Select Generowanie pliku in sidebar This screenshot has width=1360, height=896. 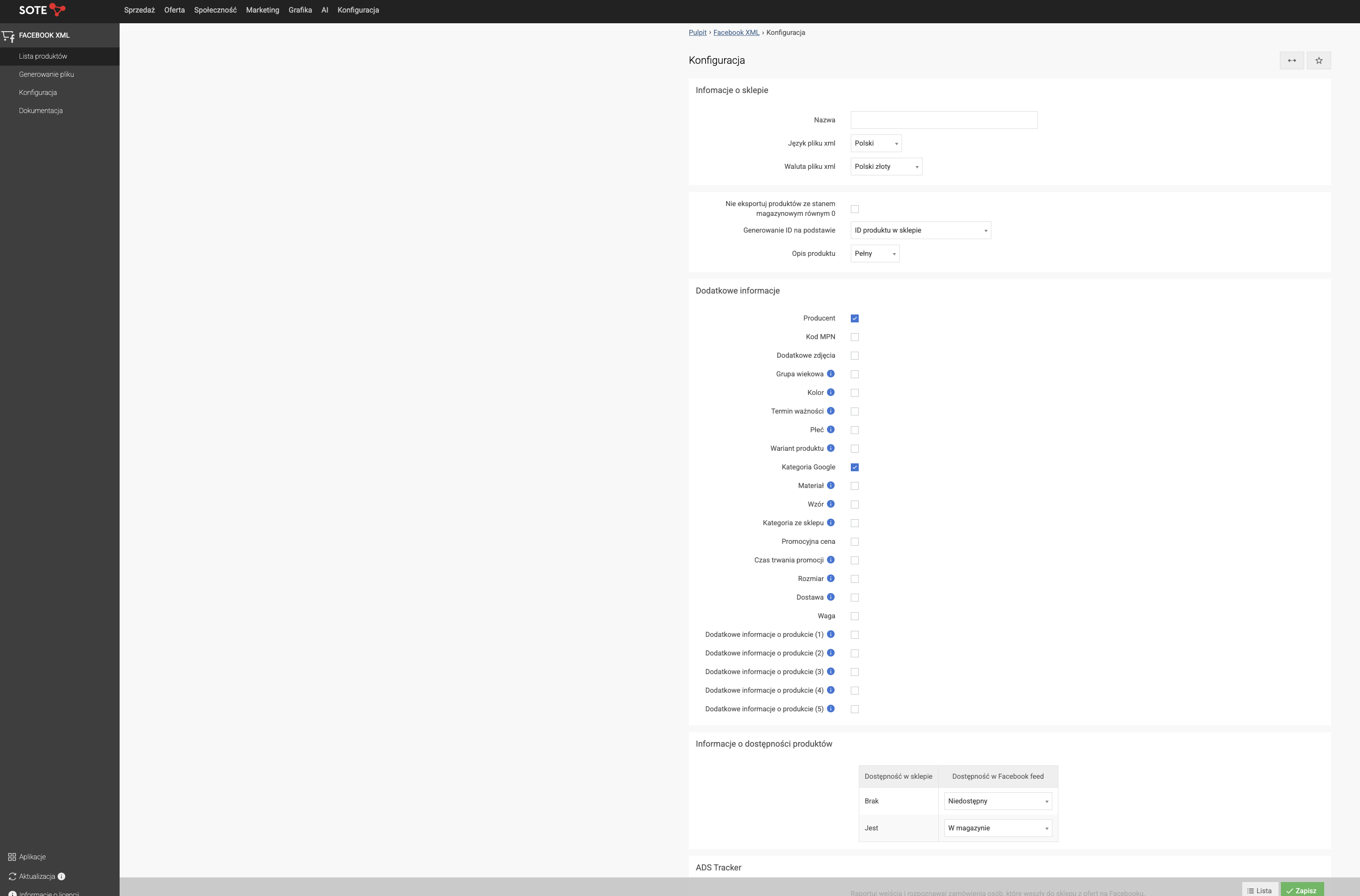click(46, 74)
